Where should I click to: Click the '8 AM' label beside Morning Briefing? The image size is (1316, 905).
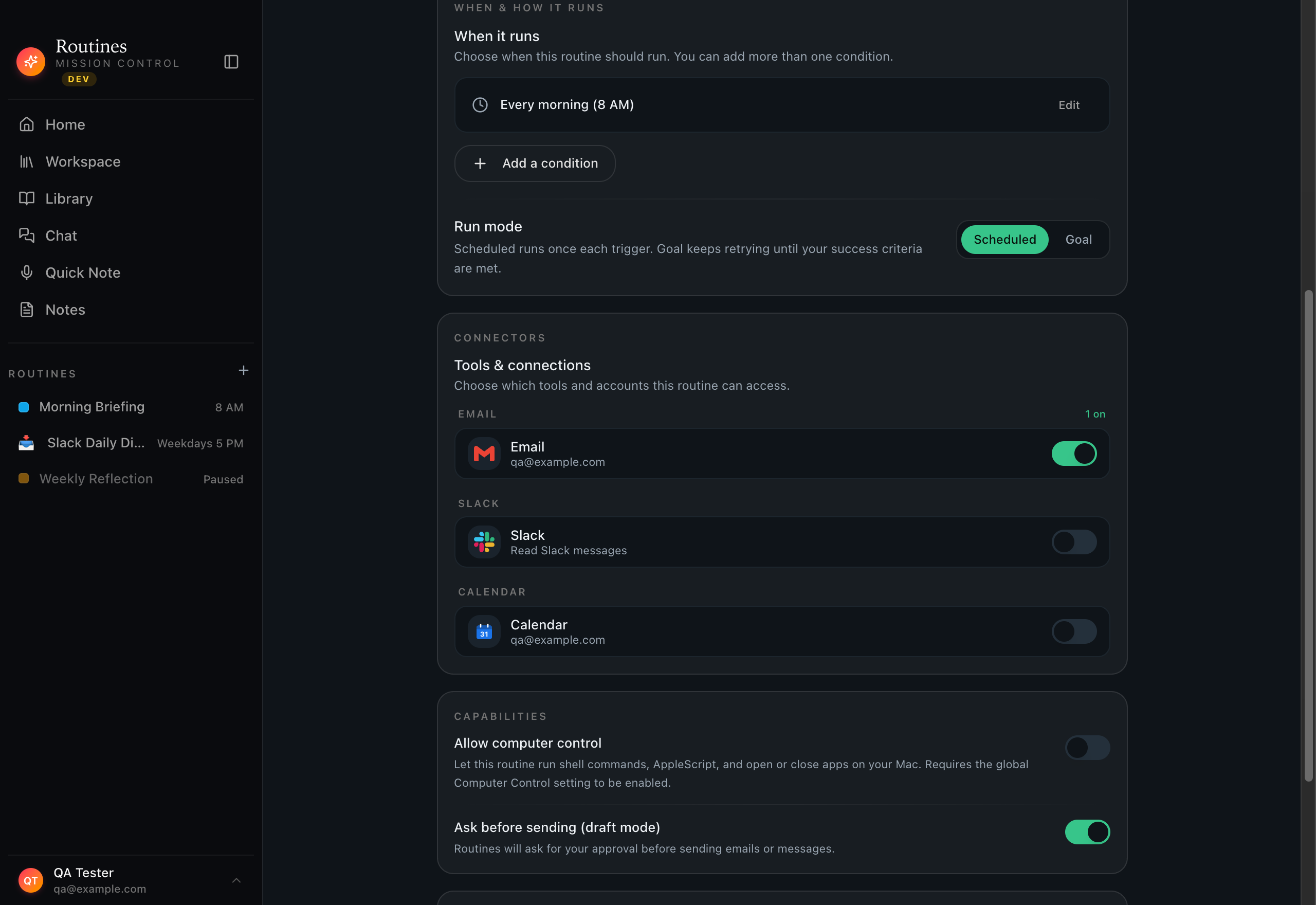tap(229, 407)
